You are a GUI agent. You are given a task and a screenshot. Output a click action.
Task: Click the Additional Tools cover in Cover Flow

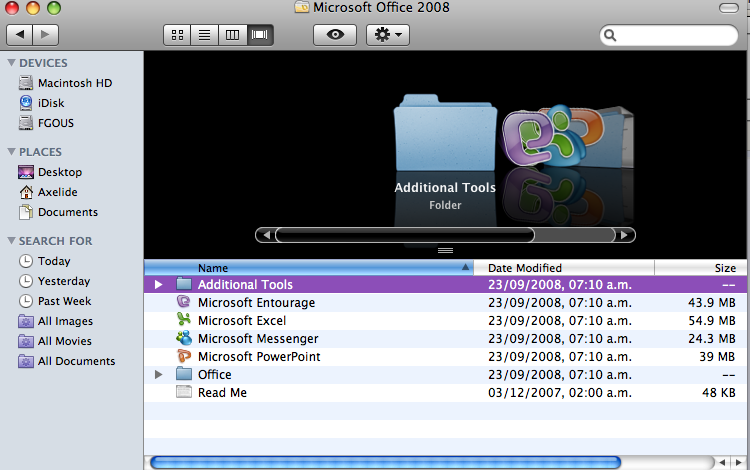445,133
